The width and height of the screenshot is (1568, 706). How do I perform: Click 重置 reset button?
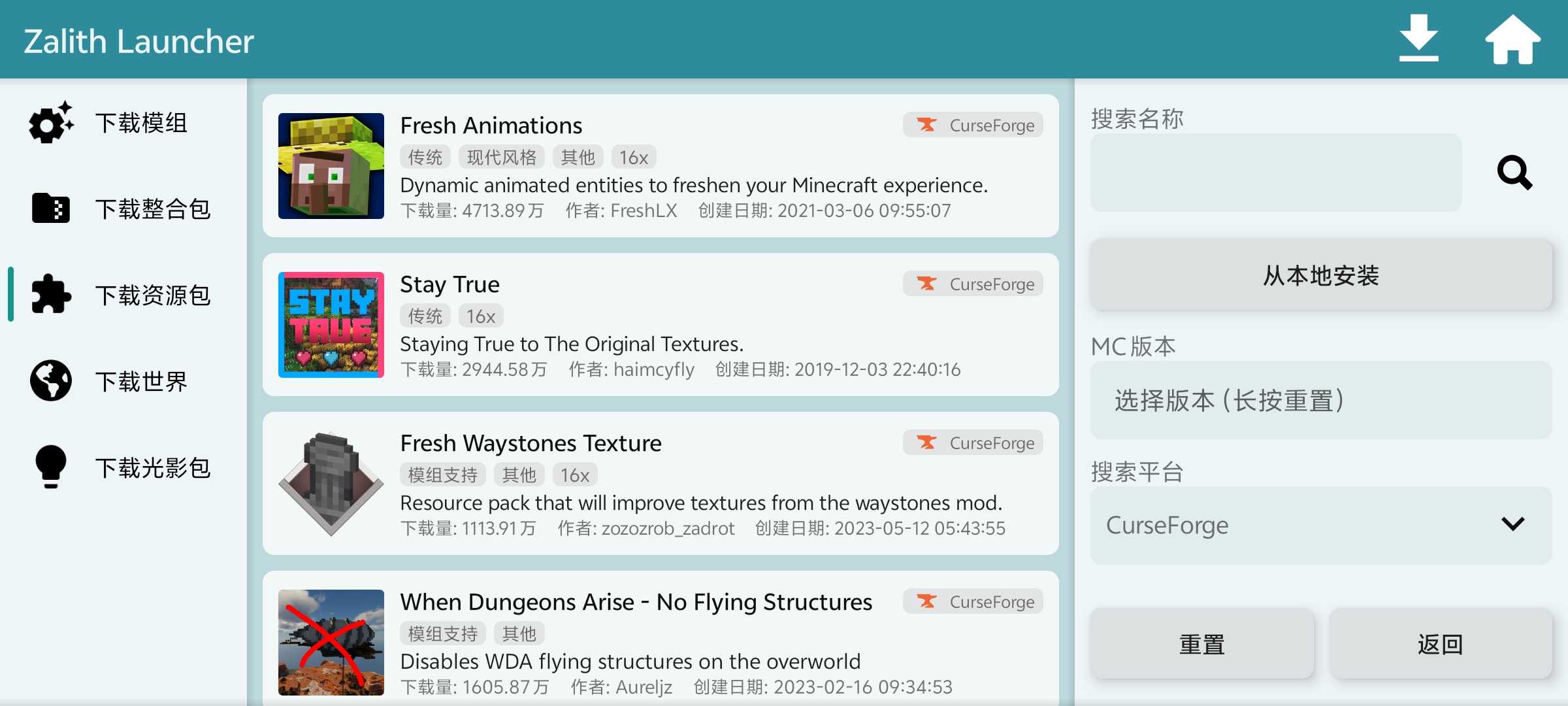click(x=1202, y=644)
